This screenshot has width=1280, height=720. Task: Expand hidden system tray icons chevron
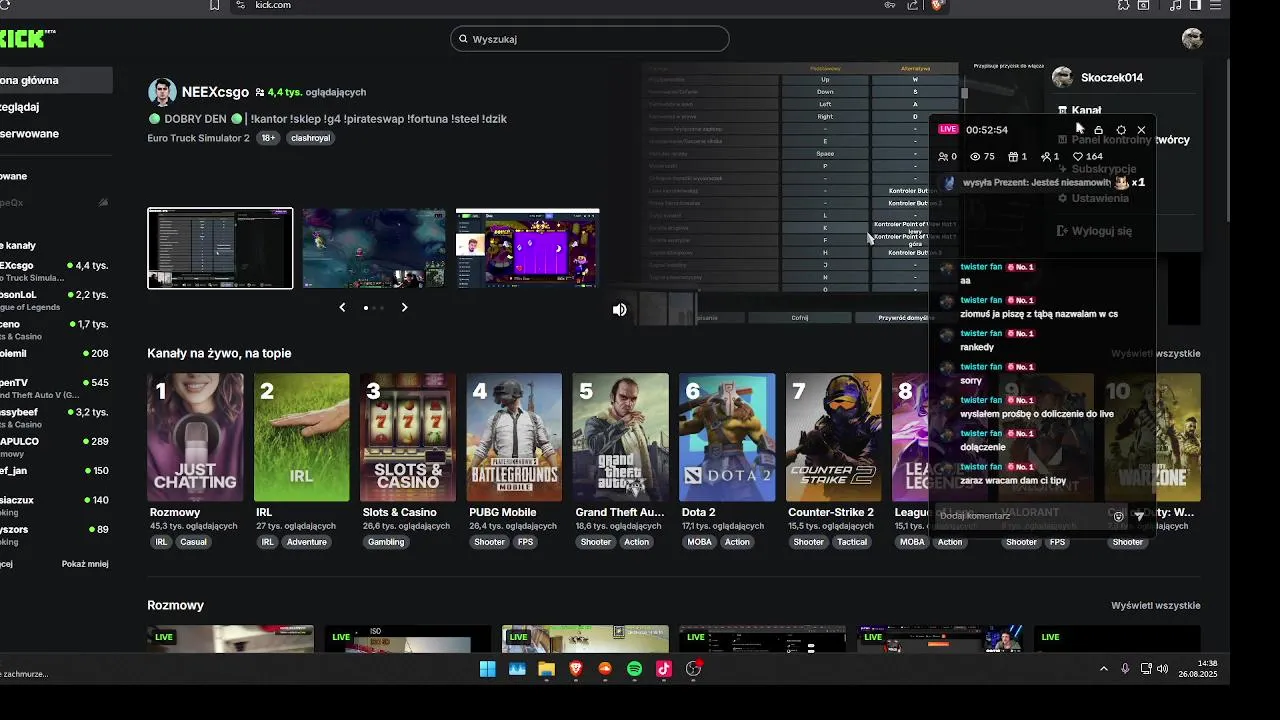pos(1103,669)
